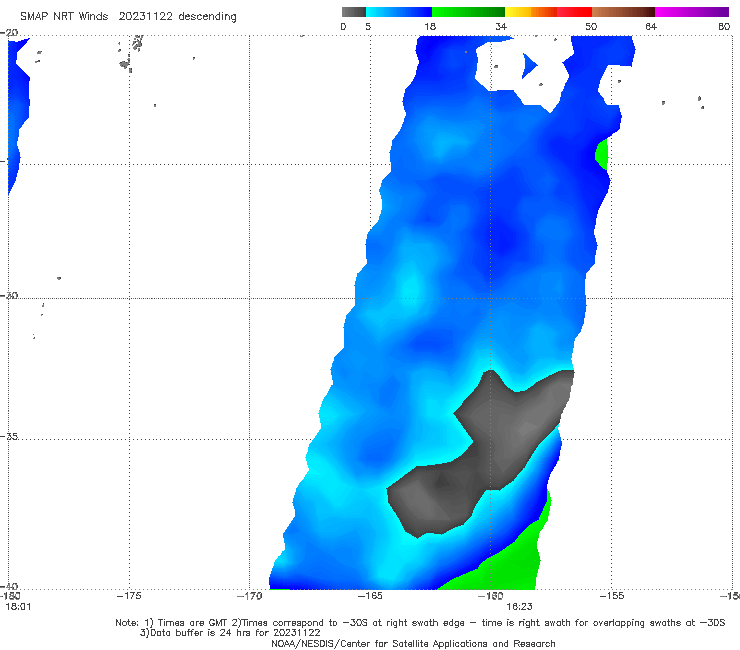Click the magenta 64-80 color bar segment
Screen dimensions: 740x650
[692, 12]
